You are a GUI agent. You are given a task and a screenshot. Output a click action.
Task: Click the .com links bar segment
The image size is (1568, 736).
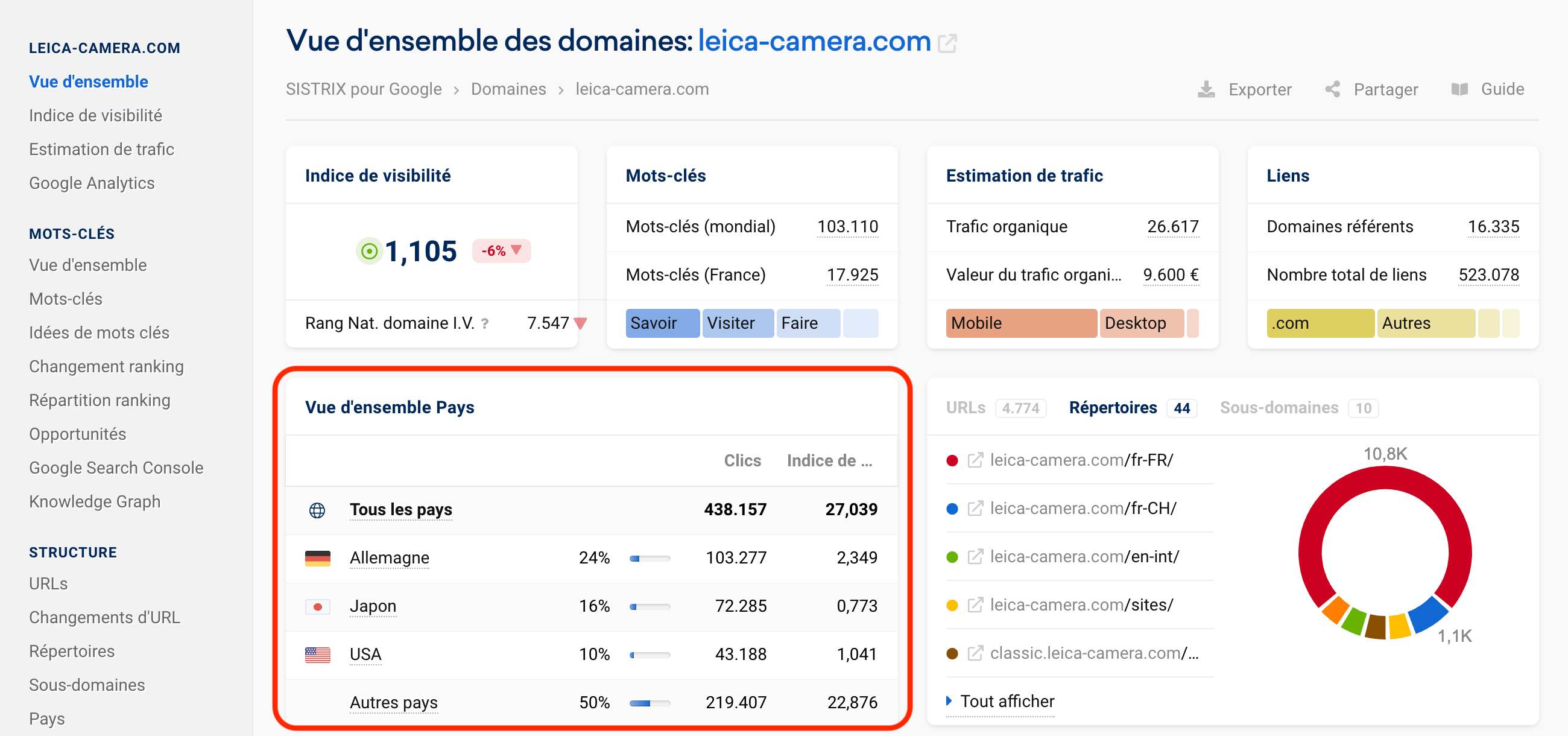point(1320,323)
